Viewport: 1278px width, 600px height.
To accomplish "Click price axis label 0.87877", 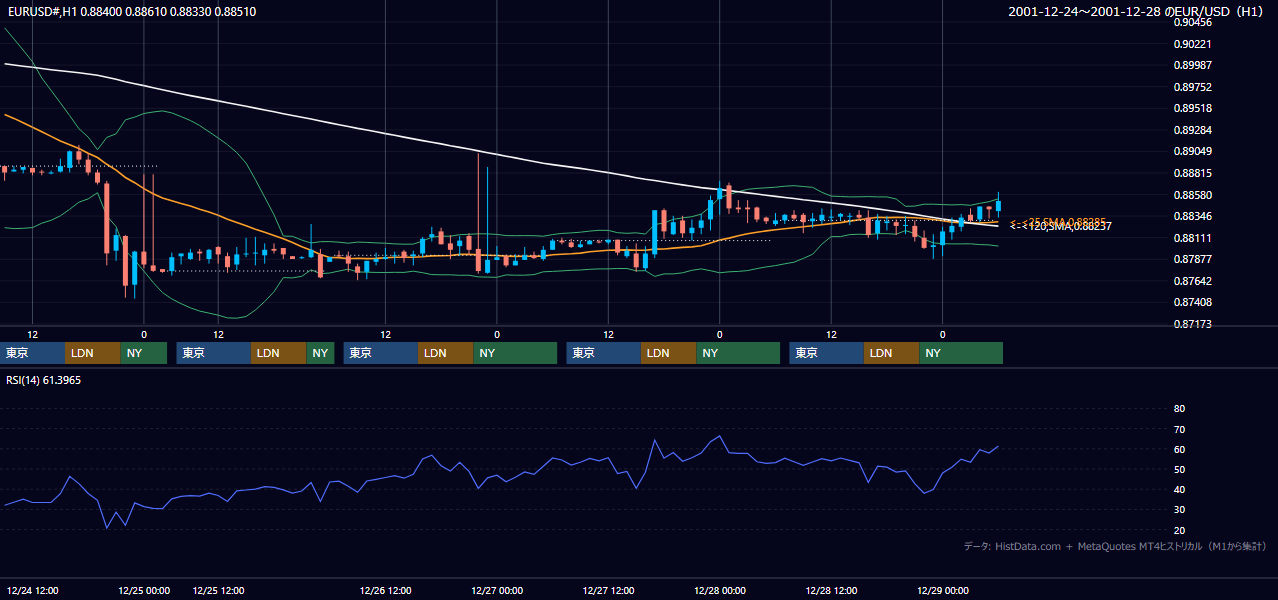I will click(x=1193, y=259).
